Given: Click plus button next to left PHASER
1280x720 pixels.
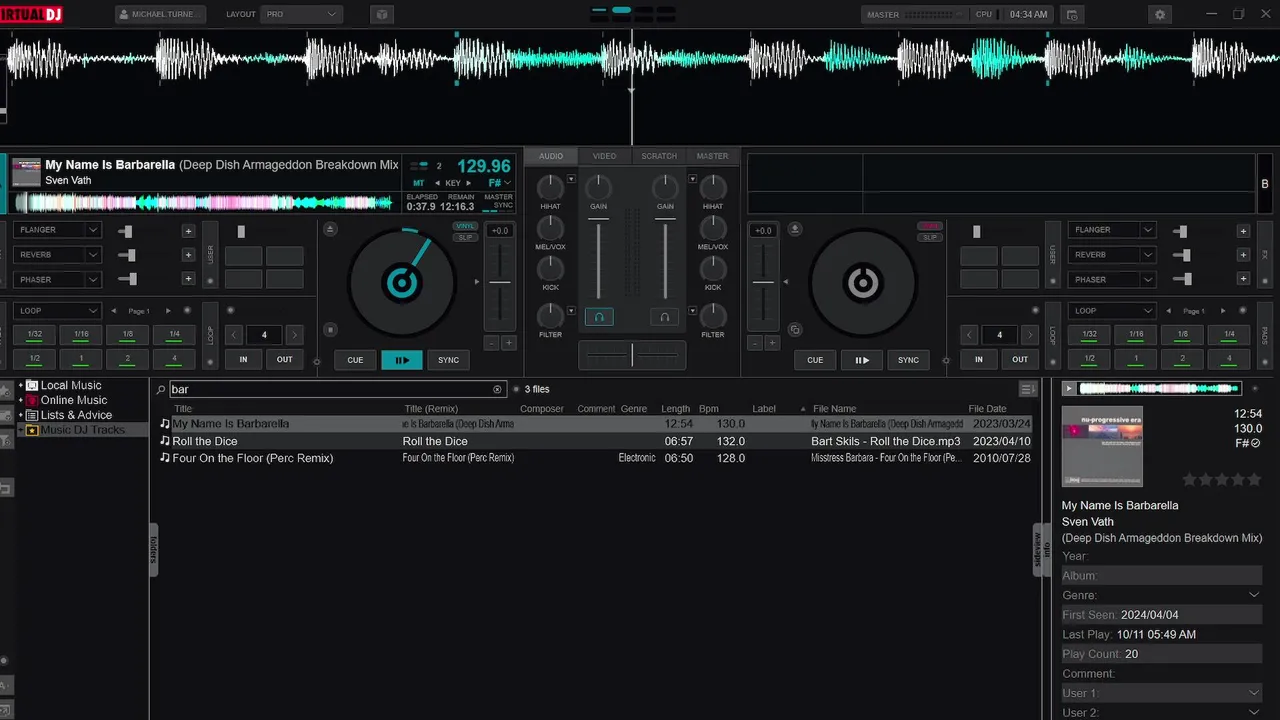Looking at the screenshot, I should [188, 280].
